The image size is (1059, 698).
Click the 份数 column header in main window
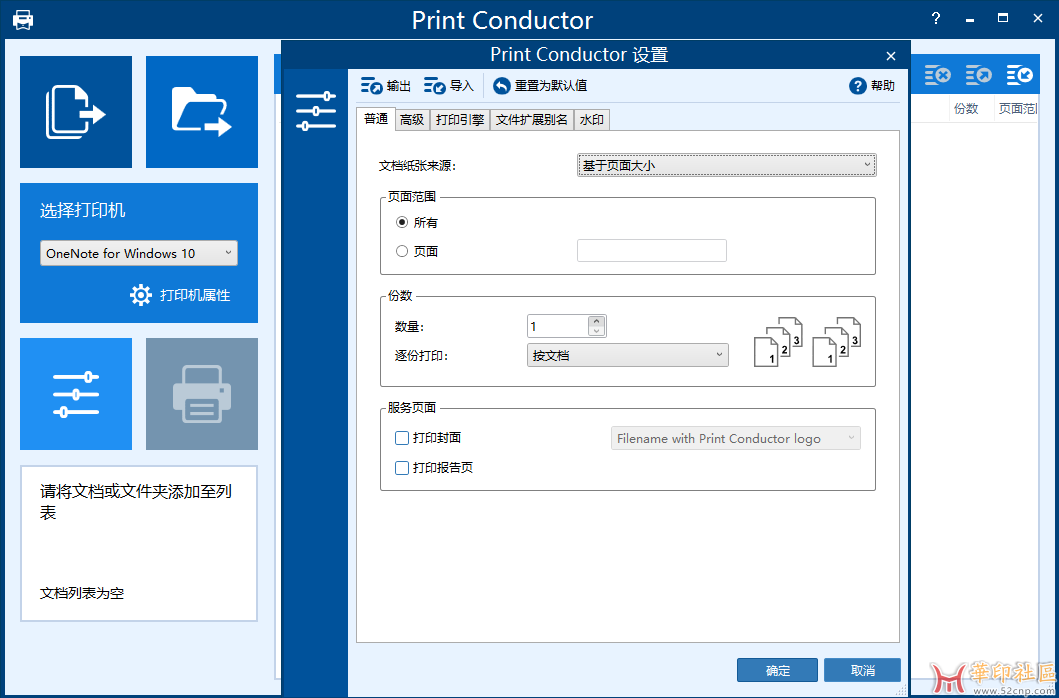click(966, 109)
